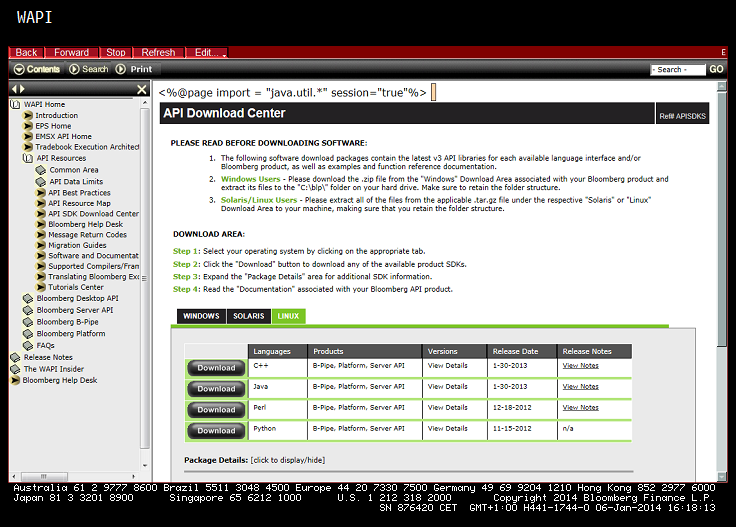Open API SDK Download Center item
The image size is (736, 527).
click(x=93, y=214)
